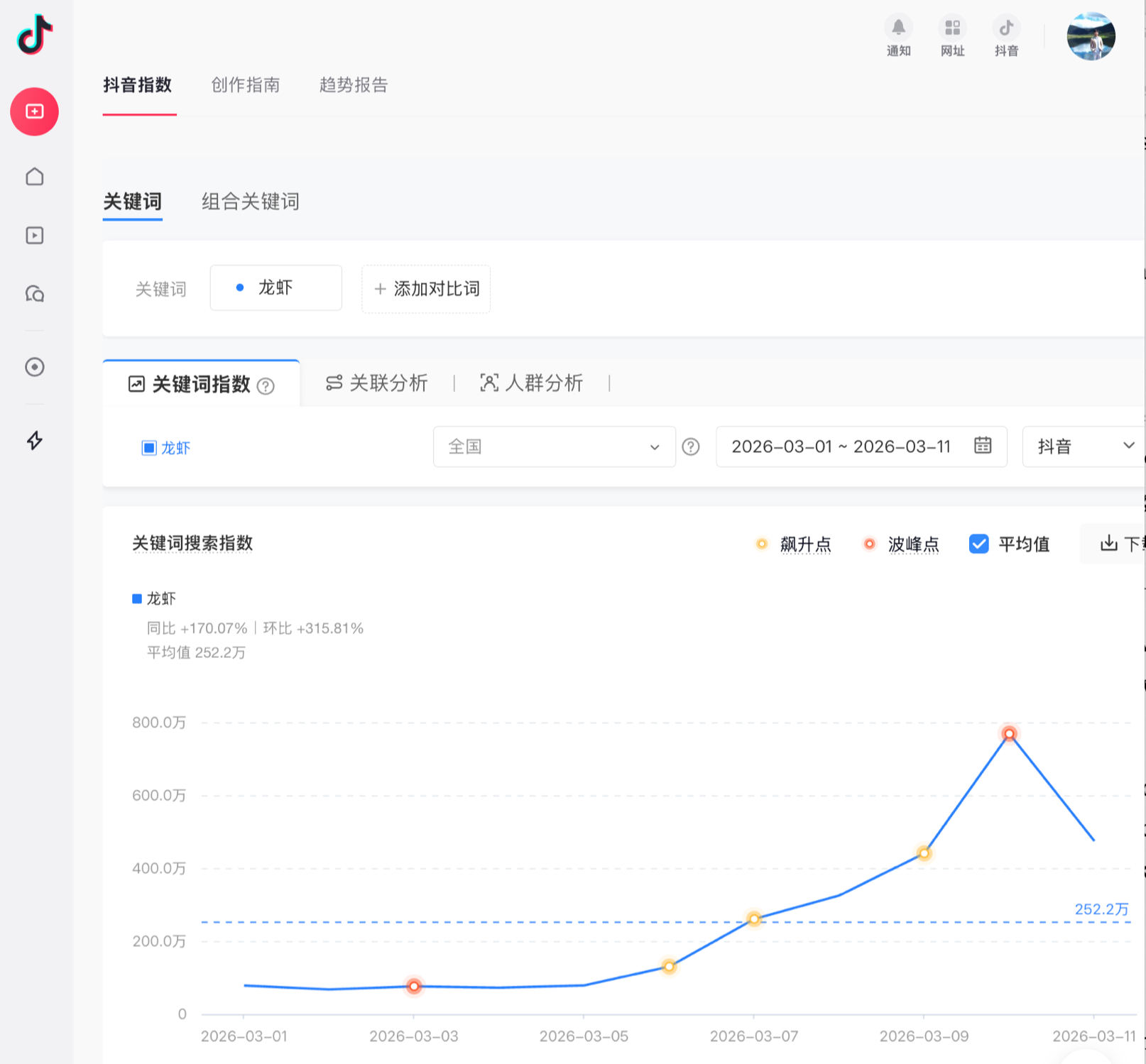1146x1064 pixels.
Task: Click the peak point on the chart
Action: pos(1009,733)
